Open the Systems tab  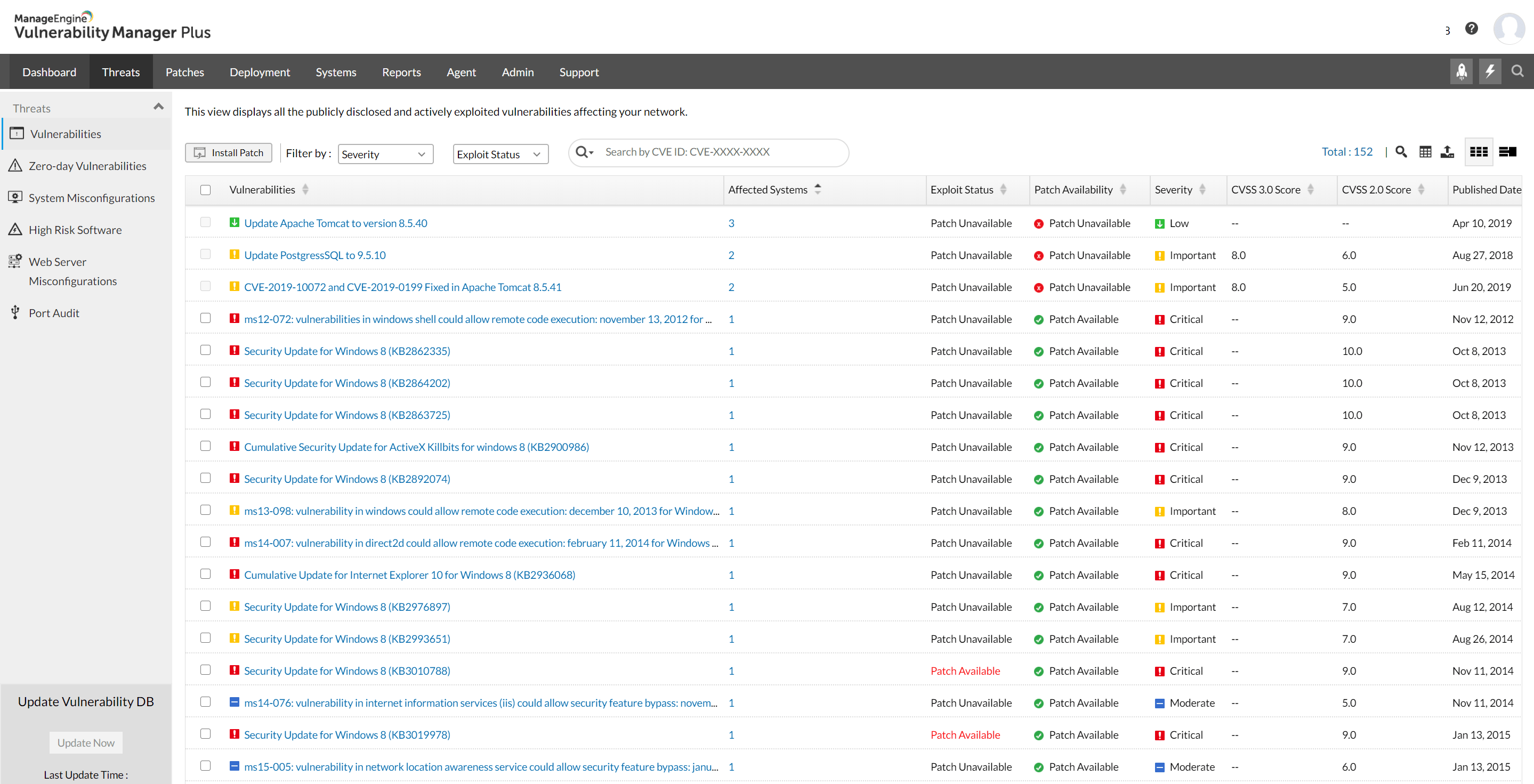tap(336, 72)
